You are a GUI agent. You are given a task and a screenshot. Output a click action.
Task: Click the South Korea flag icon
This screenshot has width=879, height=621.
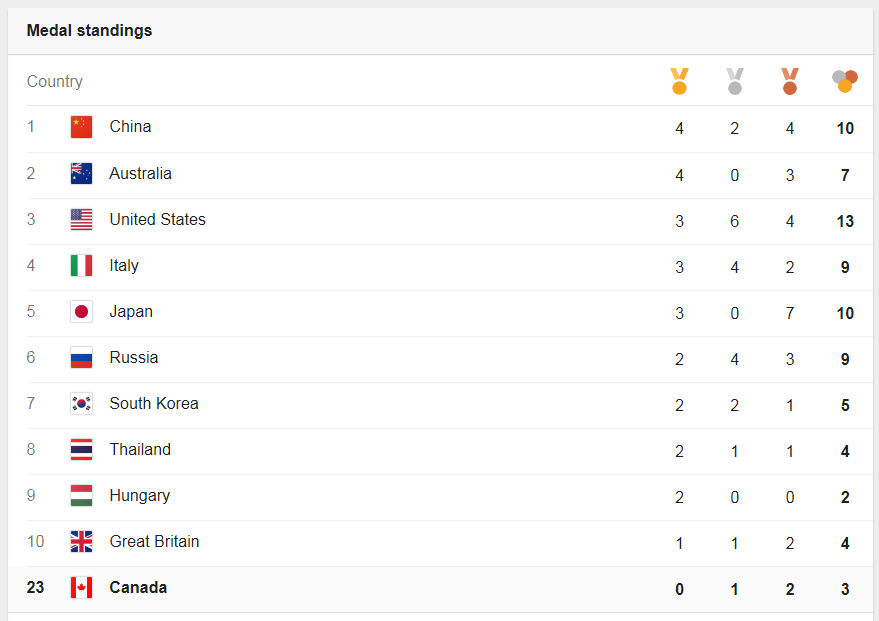(81, 404)
